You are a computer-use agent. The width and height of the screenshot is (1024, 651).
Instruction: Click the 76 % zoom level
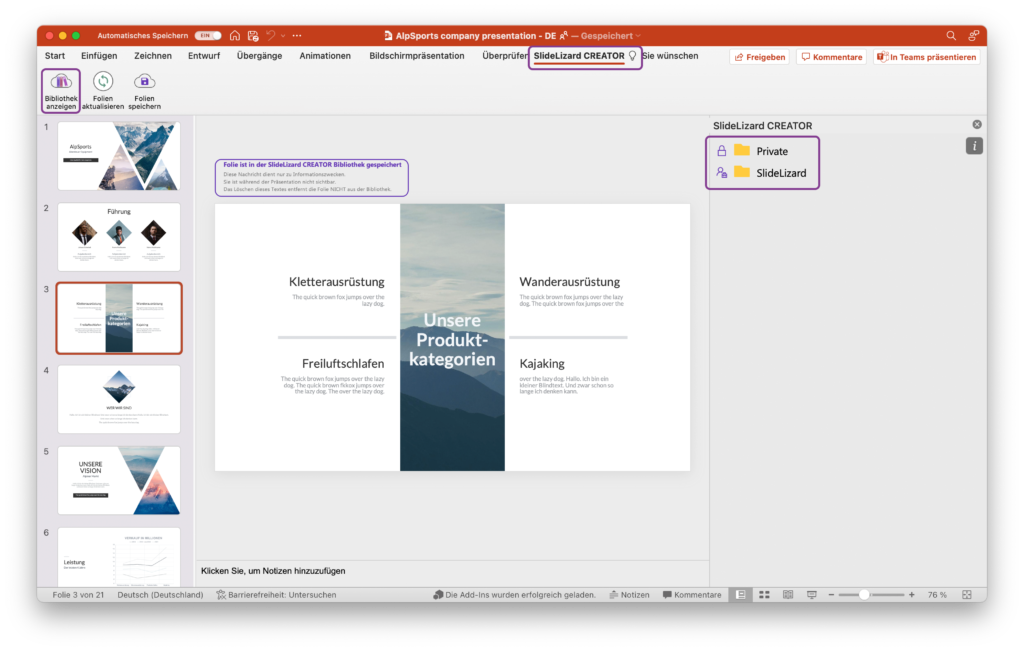937,595
